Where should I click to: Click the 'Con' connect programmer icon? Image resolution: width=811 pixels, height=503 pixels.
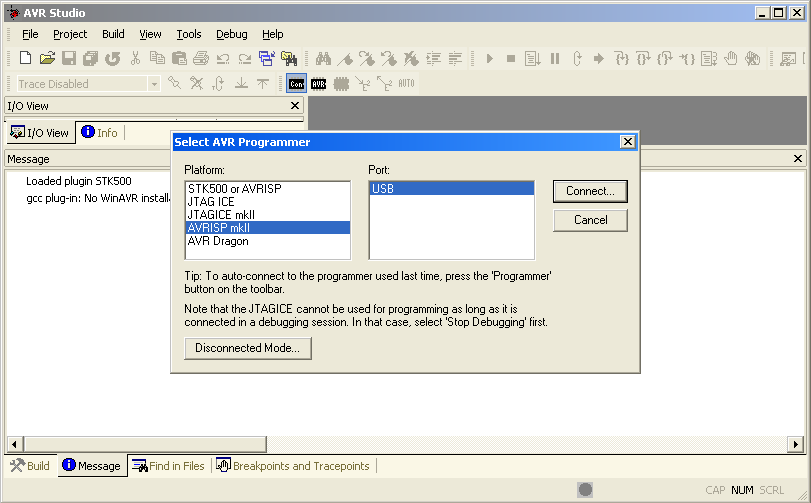(x=296, y=83)
